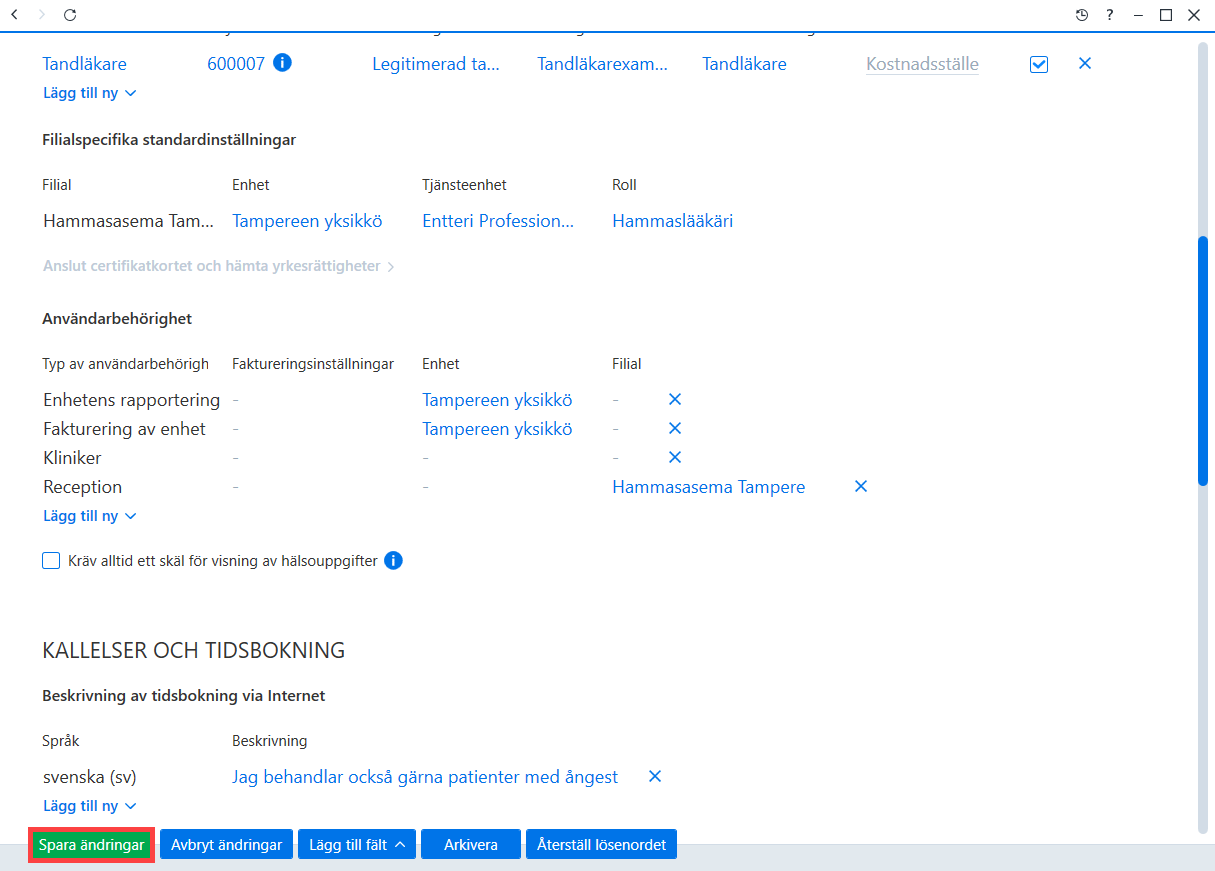Open the history clock icon in title bar
The width and height of the screenshot is (1215, 871).
click(x=1082, y=15)
